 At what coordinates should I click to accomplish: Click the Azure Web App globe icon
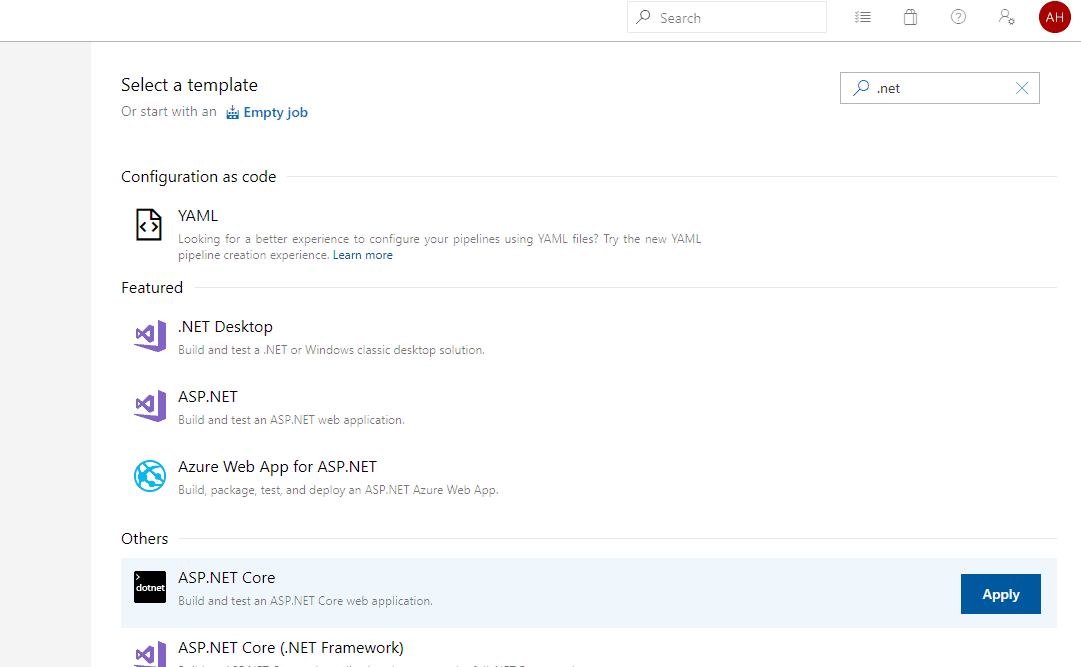coord(150,476)
